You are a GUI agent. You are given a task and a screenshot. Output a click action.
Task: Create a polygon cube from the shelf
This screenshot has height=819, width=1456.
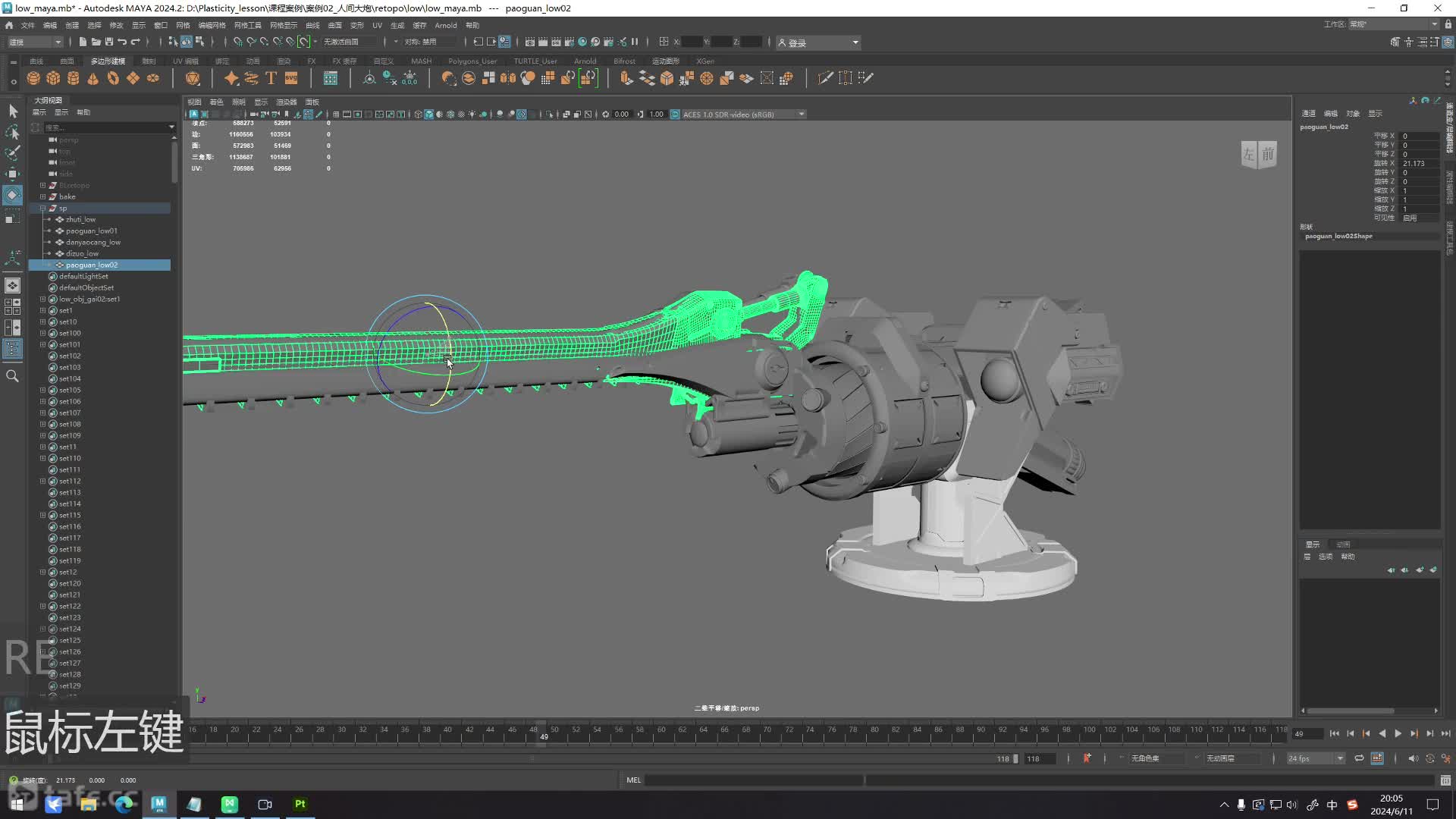tap(53, 78)
